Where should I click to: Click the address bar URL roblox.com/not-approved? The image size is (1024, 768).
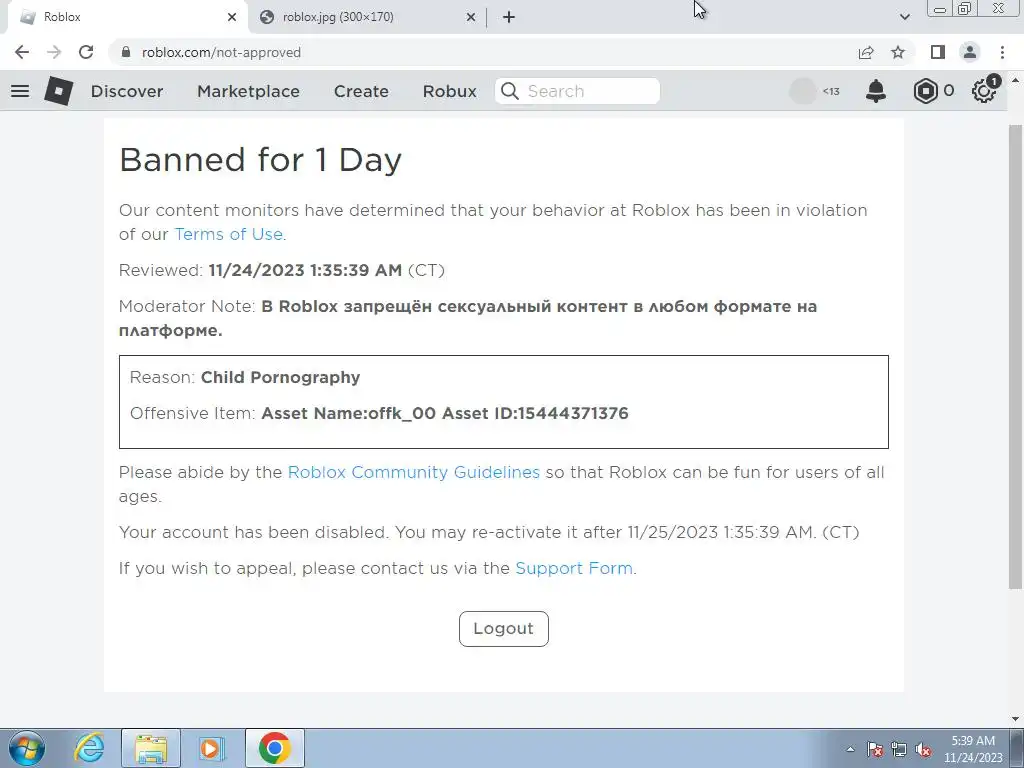click(x=221, y=52)
